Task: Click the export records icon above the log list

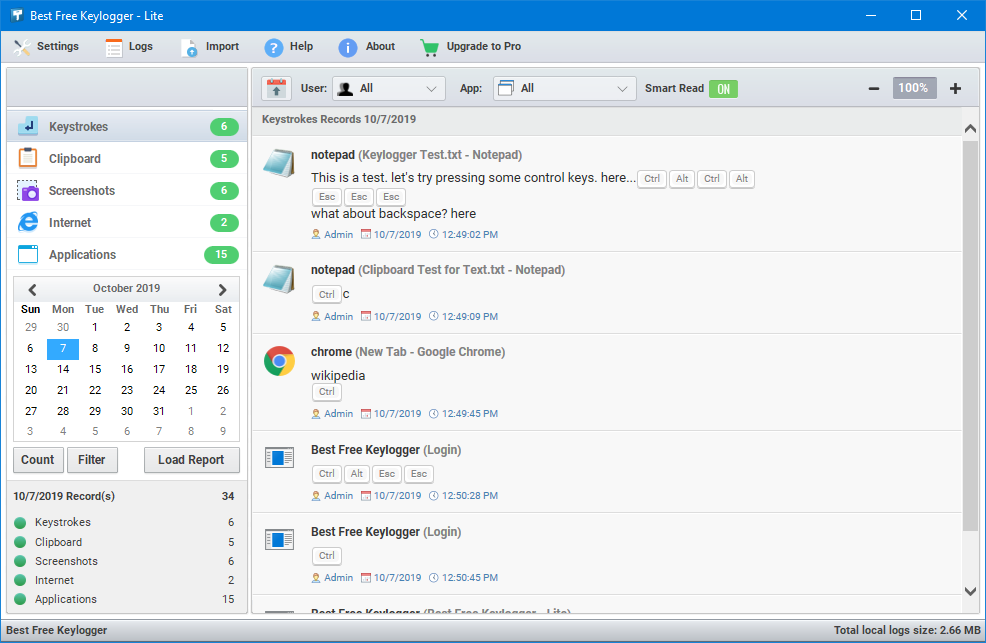Action: [x=277, y=88]
